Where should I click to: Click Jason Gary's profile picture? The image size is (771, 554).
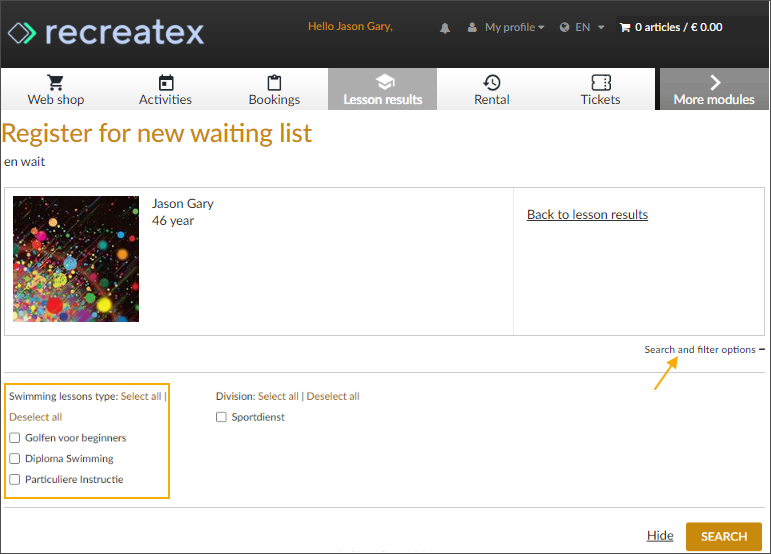[x=76, y=259]
